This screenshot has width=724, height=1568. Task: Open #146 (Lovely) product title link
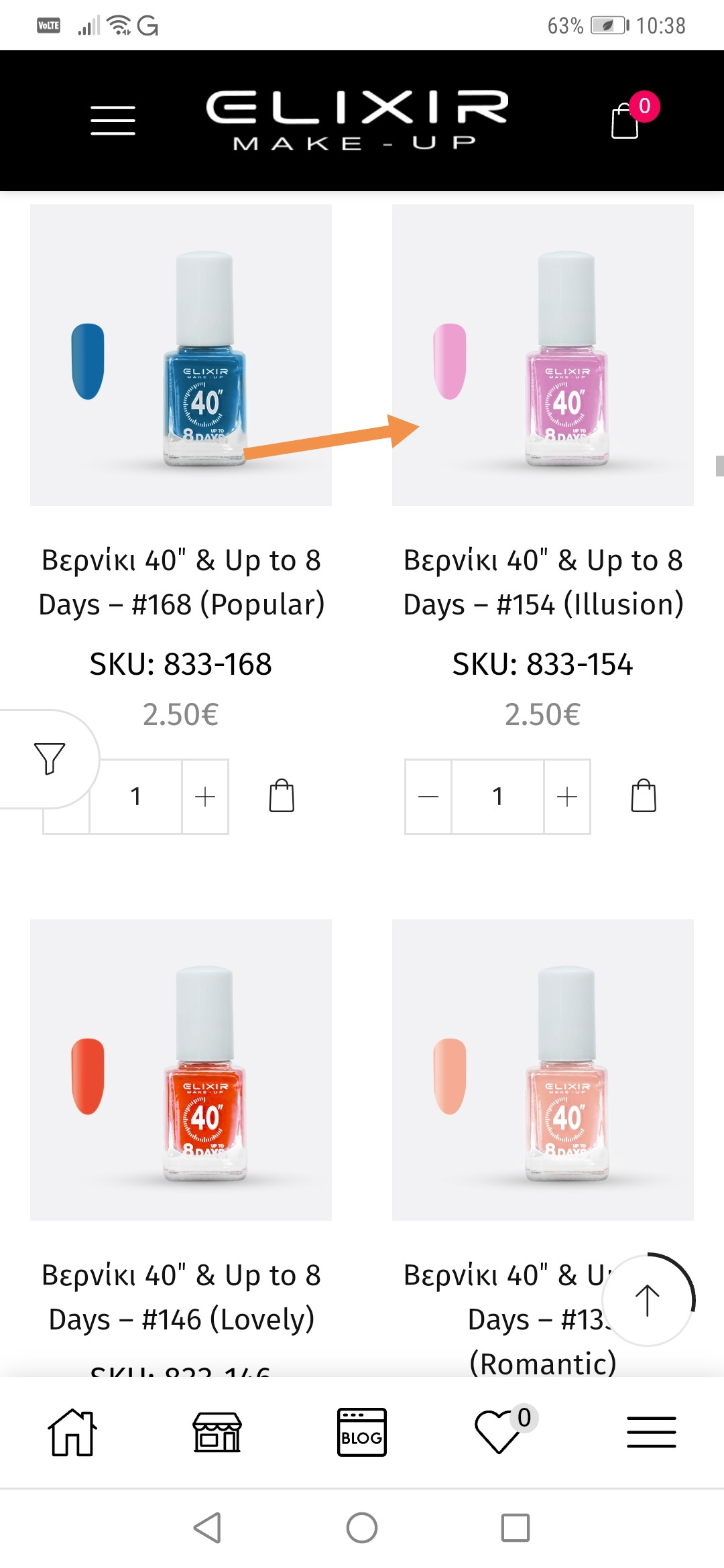[x=181, y=1297]
